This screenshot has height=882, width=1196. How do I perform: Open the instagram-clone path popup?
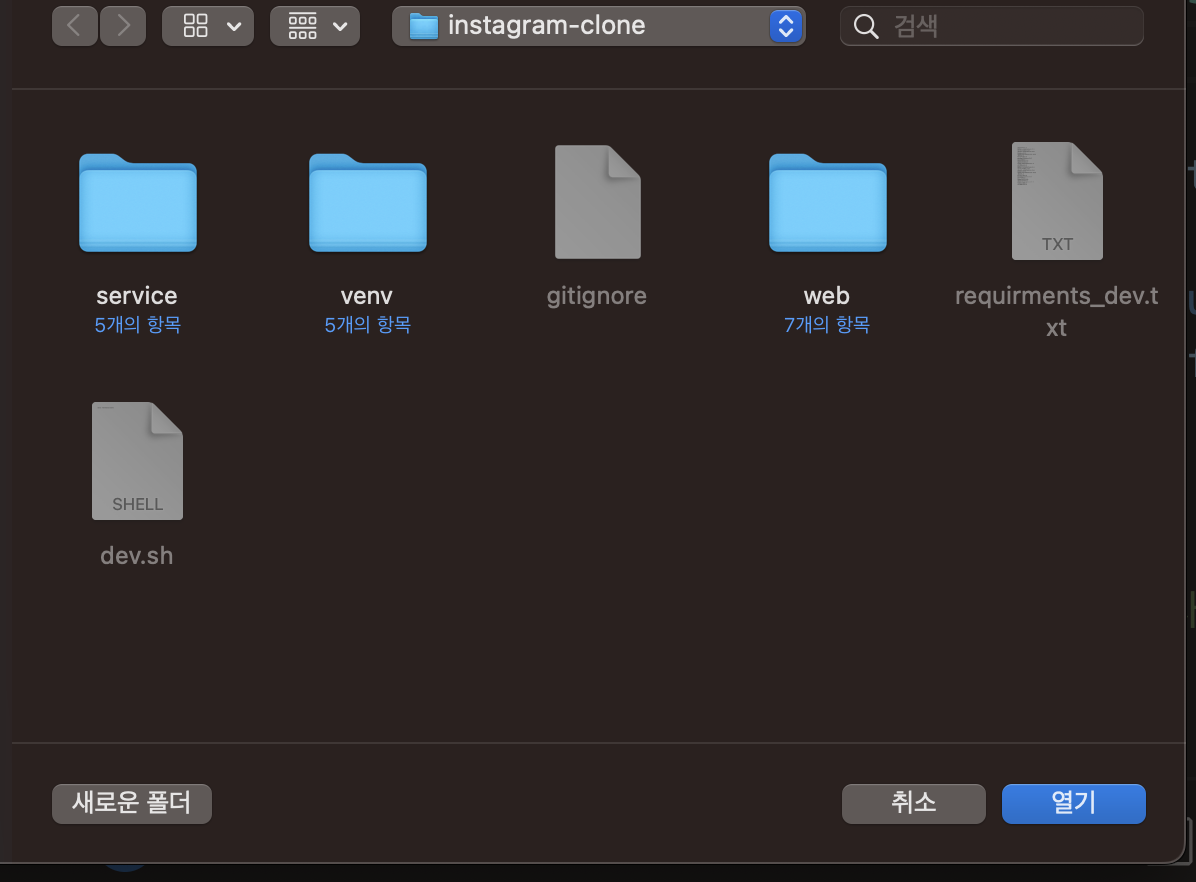(598, 27)
